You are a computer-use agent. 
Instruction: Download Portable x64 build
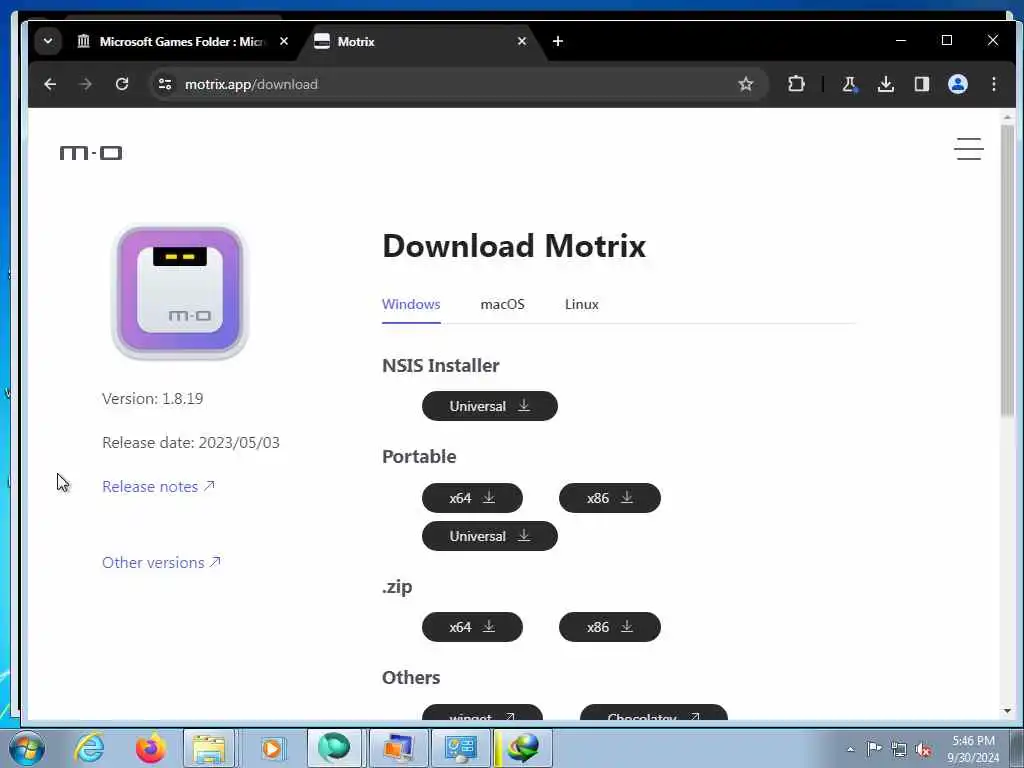[x=472, y=498]
